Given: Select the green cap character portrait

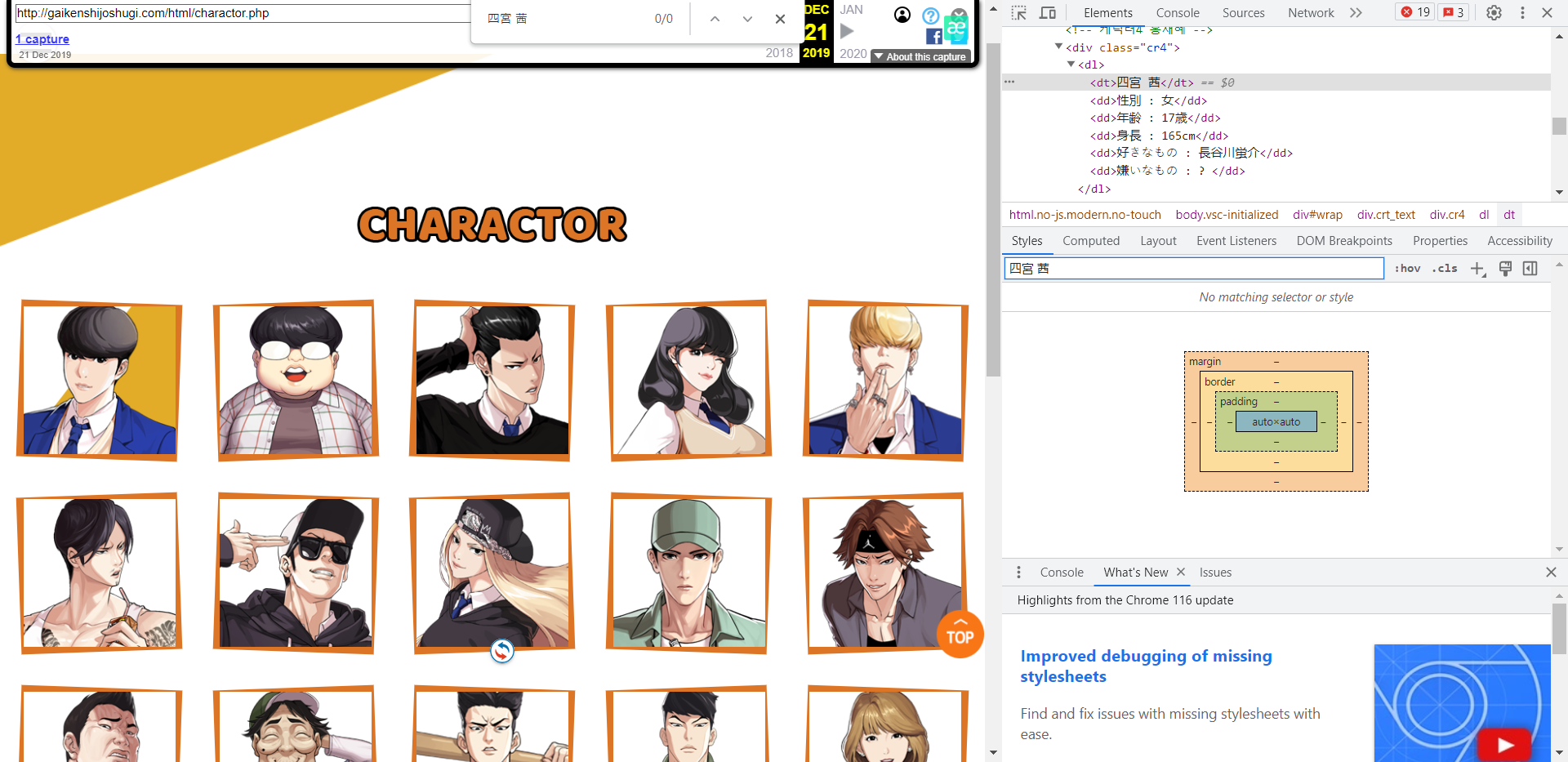Looking at the screenshot, I should 688,573.
